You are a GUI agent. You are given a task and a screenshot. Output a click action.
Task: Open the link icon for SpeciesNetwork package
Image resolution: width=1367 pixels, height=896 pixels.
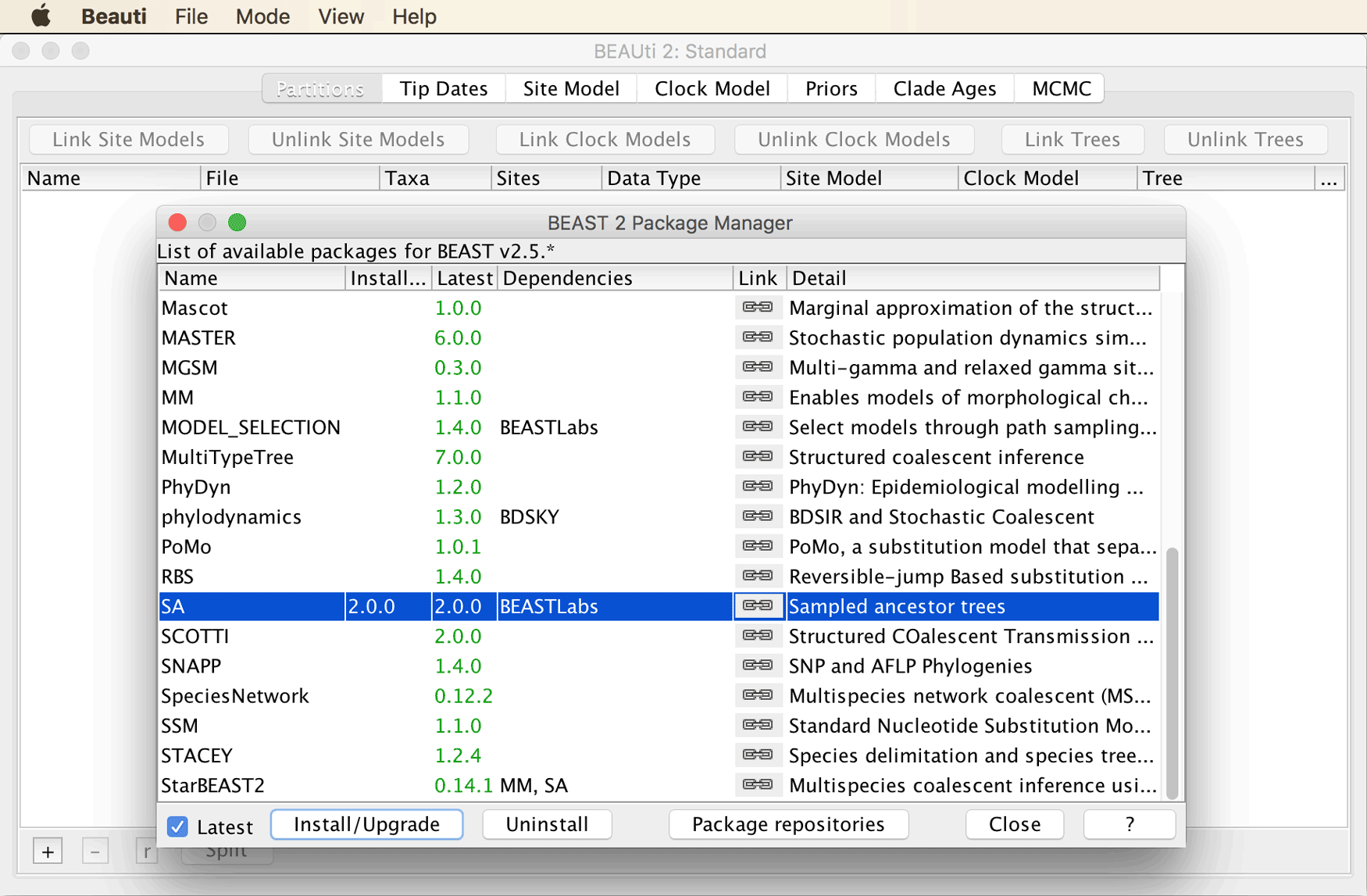pyautogui.click(x=758, y=695)
